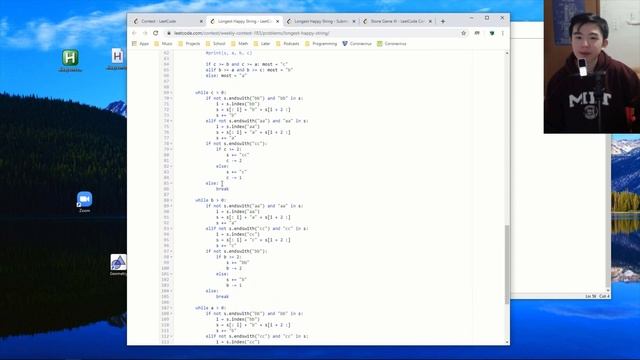Click the 'while b > 0:' code line

tap(211, 200)
